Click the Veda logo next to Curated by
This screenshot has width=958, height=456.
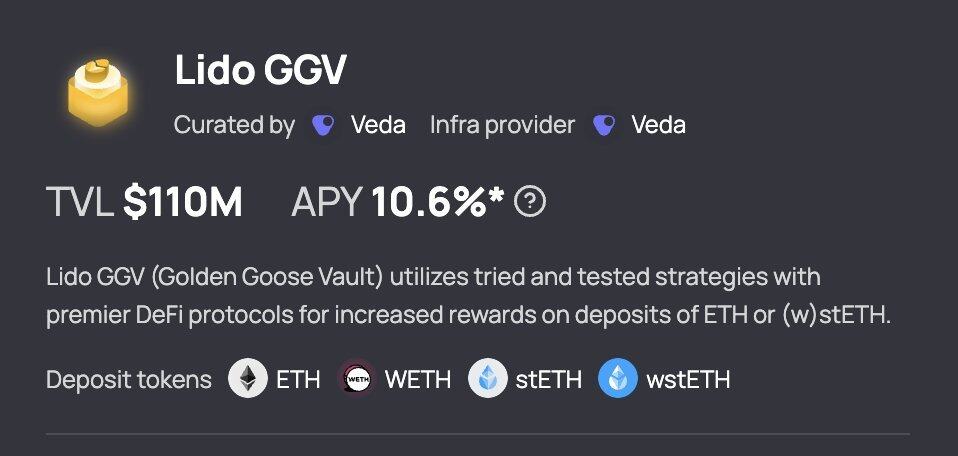(x=323, y=125)
